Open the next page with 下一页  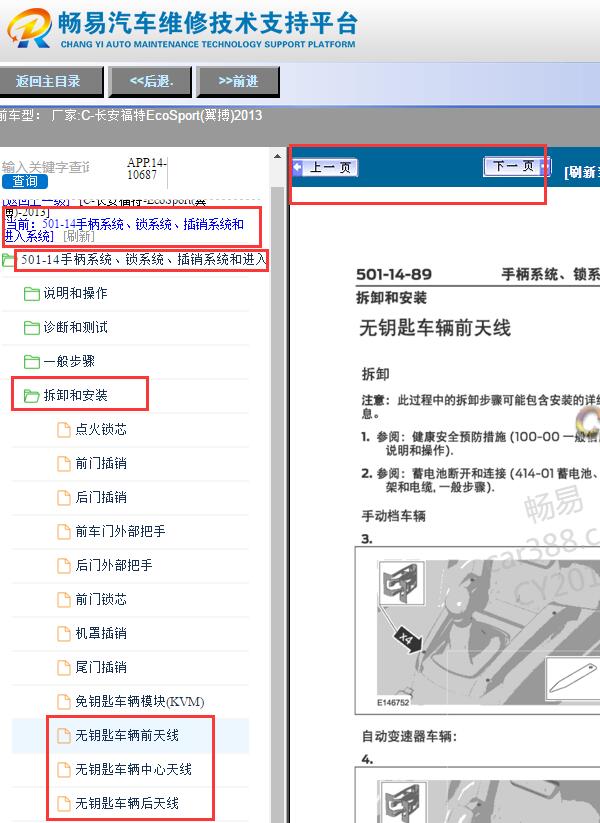517,166
